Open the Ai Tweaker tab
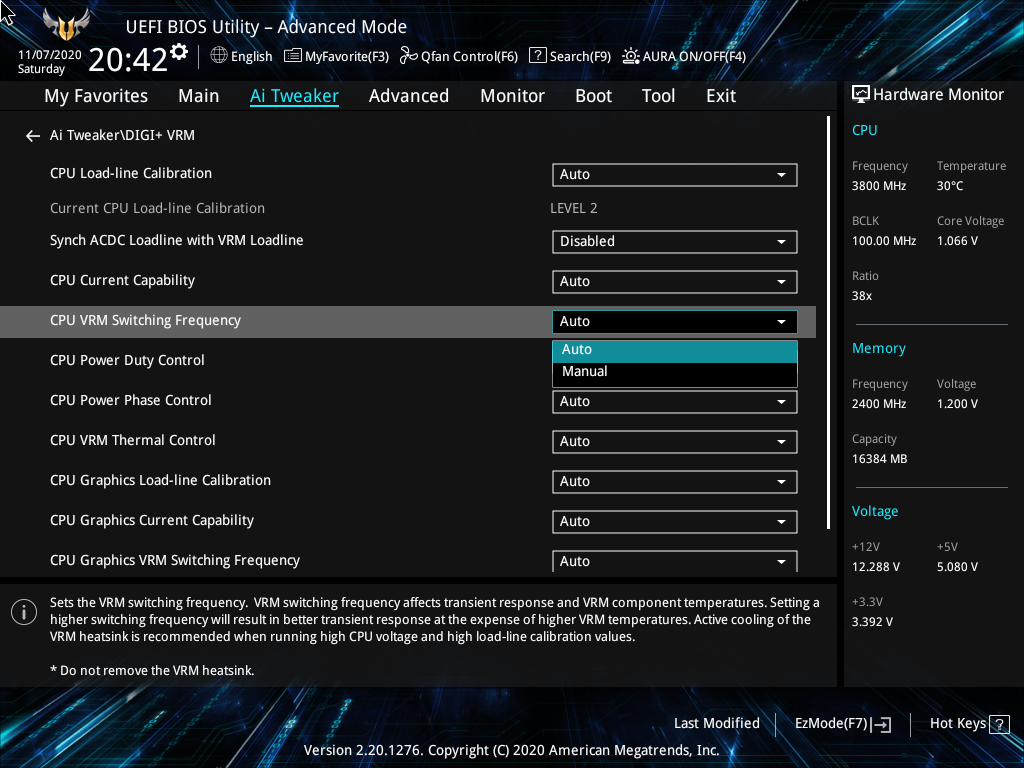The image size is (1024, 768). 294,96
